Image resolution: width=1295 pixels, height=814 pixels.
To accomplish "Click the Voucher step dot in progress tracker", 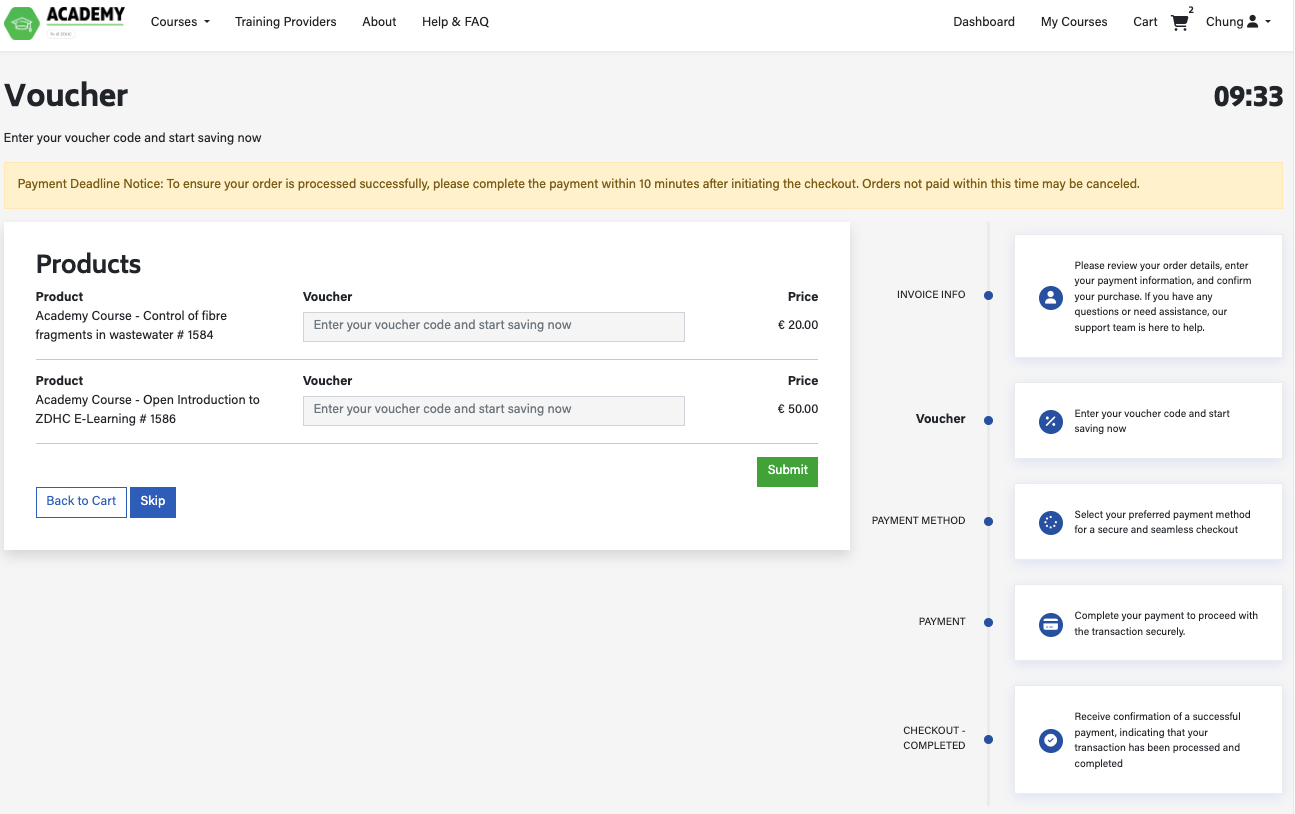I will point(988,420).
